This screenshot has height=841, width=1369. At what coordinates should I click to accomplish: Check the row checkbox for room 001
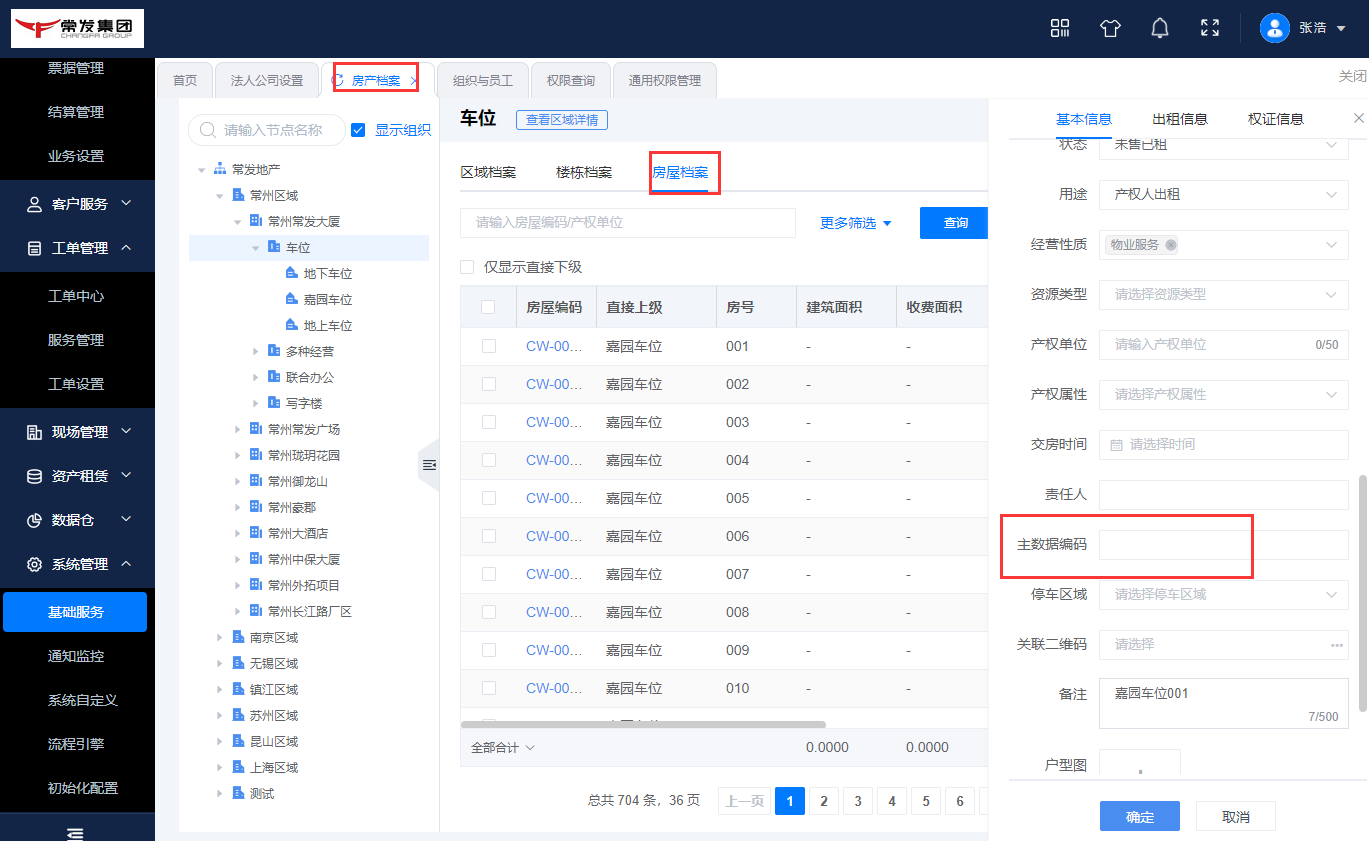(489, 346)
